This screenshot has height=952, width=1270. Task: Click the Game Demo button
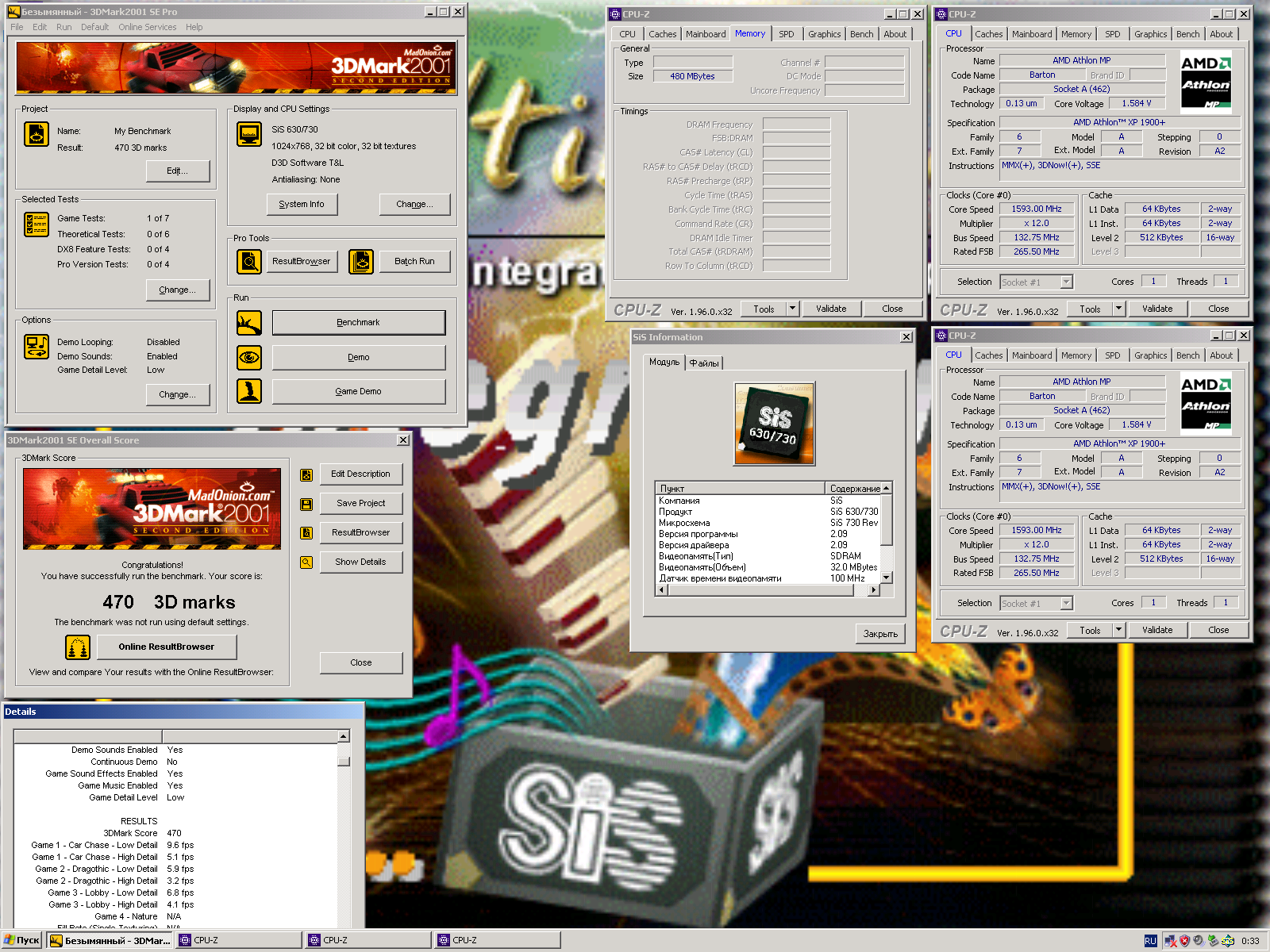(359, 391)
